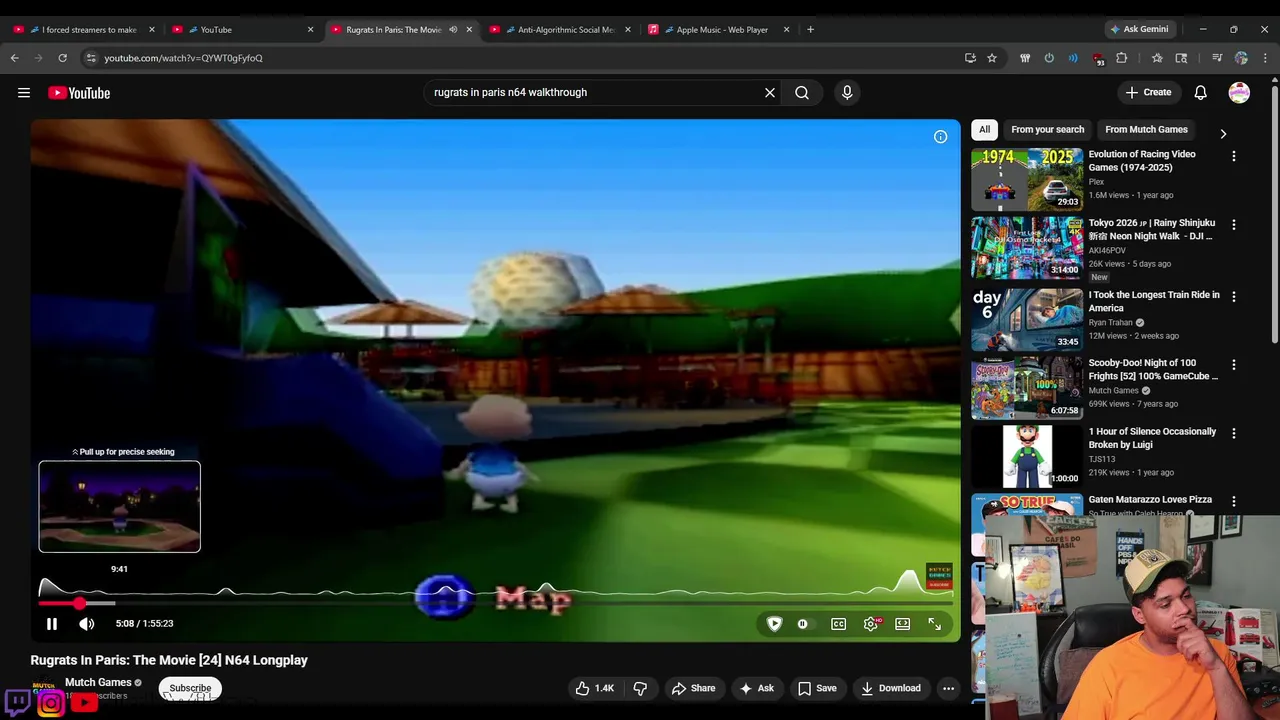Image resolution: width=1280 pixels, height=720 pixels.
Task: Click the Ask sparkle button
Action: click(756, 688)
